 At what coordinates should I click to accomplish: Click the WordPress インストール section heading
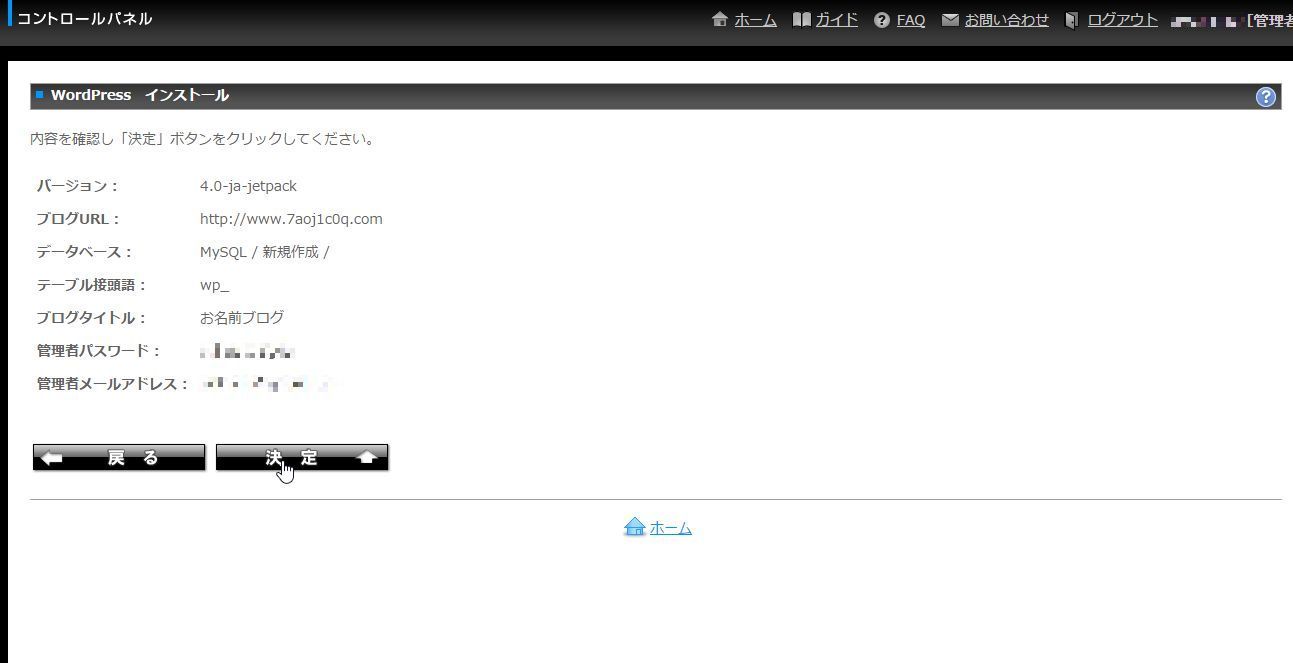pos(140,96)
